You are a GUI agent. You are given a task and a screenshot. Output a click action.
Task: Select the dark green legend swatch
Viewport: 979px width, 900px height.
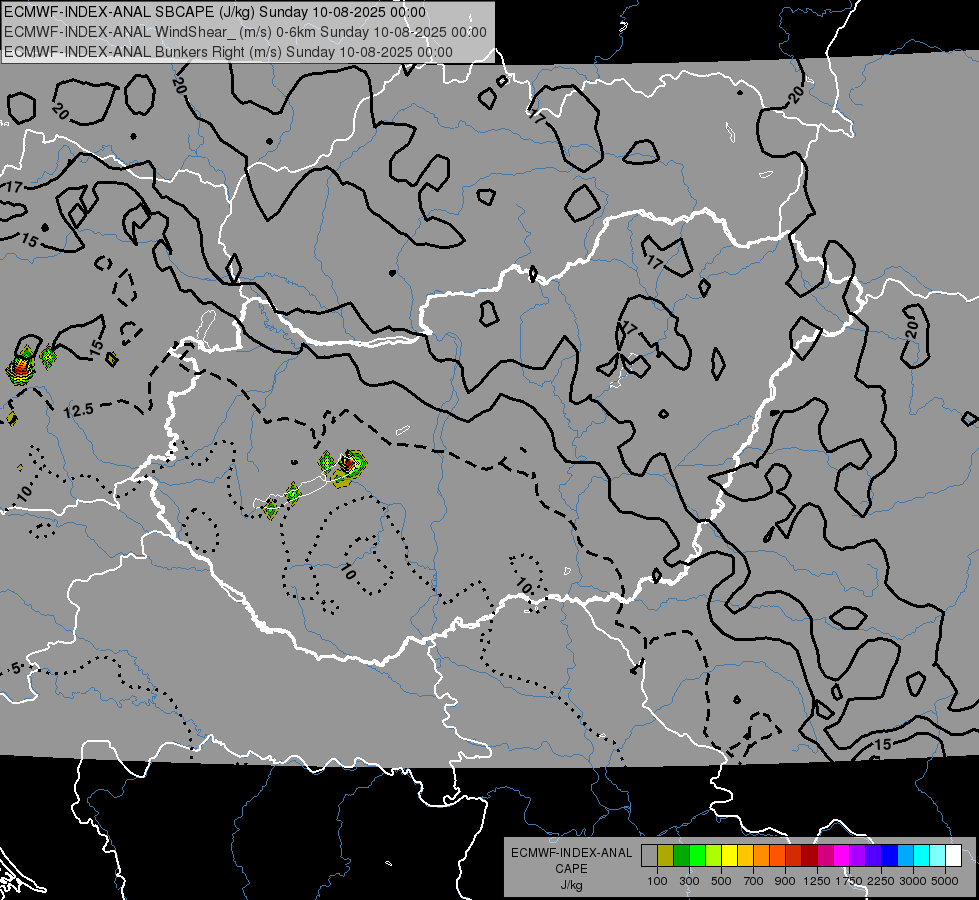coord(681,855)
